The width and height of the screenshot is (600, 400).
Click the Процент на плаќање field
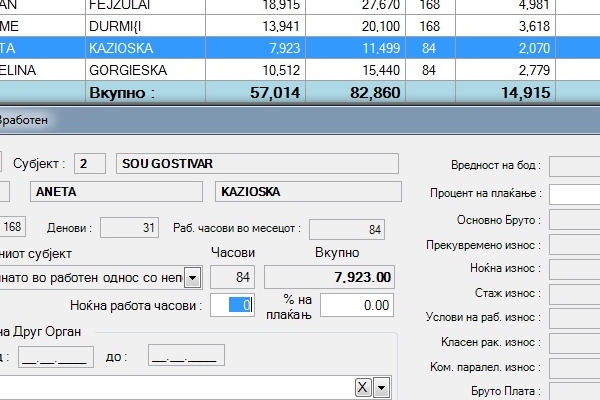(x=574, y=193)
